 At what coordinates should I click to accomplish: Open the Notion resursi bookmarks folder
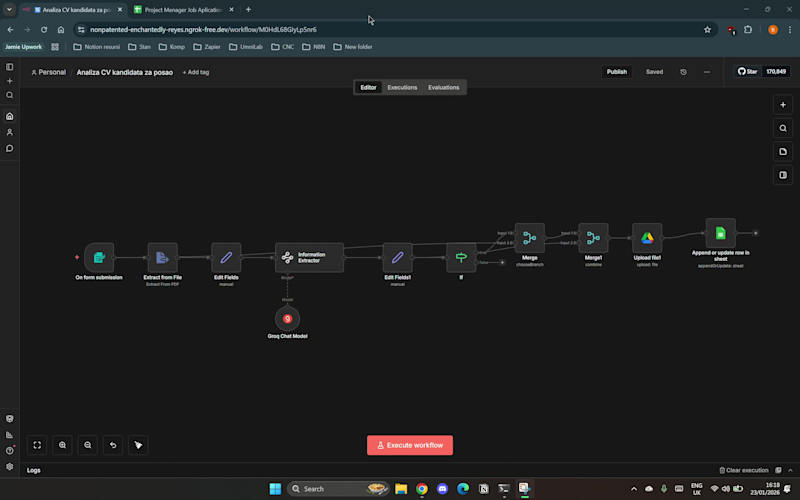click(97, 47)
